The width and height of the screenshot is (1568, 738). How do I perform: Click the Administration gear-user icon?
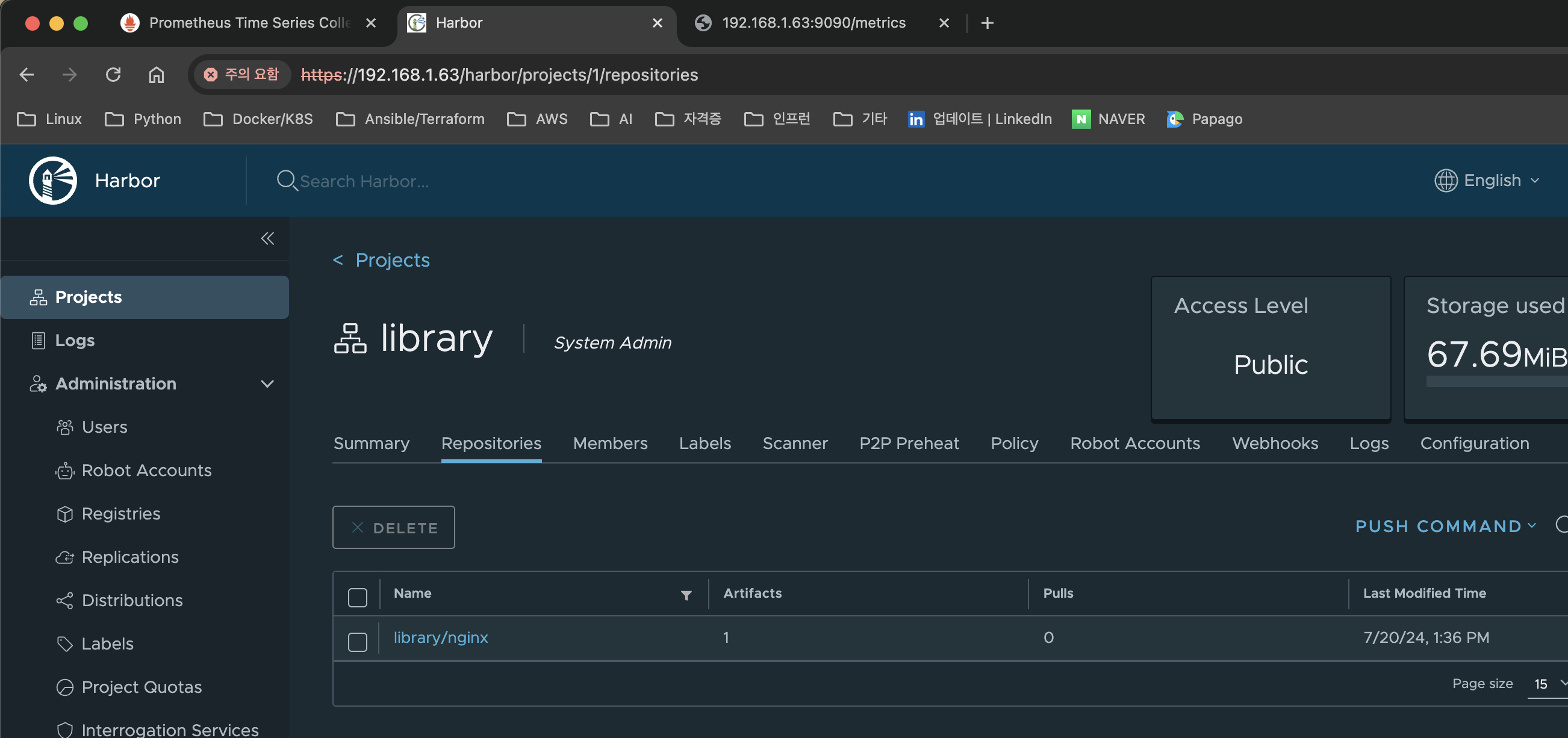point(39,384)
